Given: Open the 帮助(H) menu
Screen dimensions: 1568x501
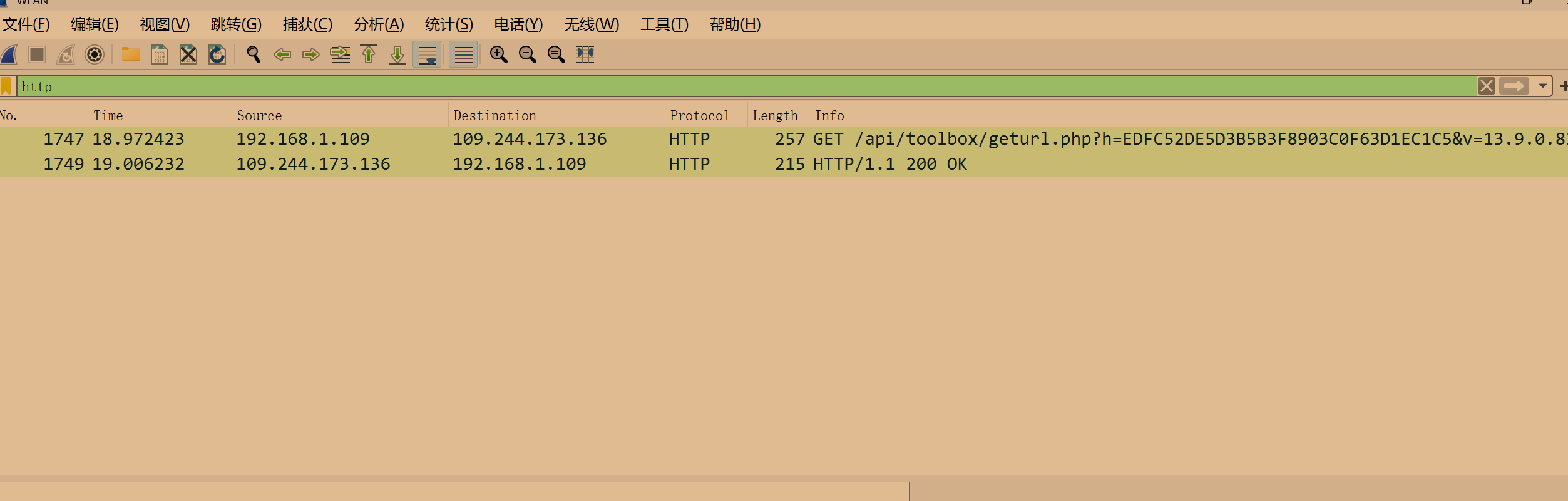Looking at the screenshot, I should pos(735,24).
